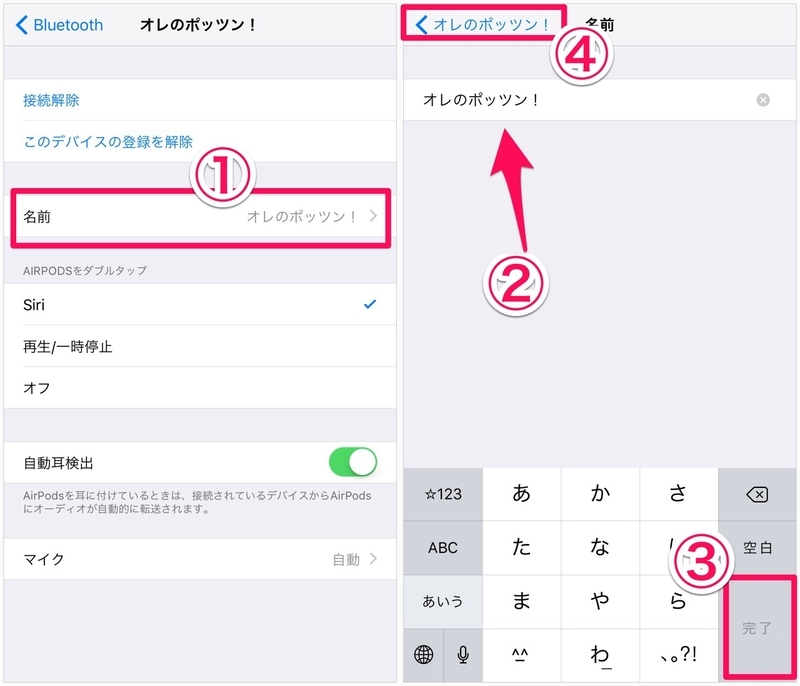This screenshot has height=686, width=800.
Task: Return to オレのポッツン！ settings page
Action: coord(483,24)
